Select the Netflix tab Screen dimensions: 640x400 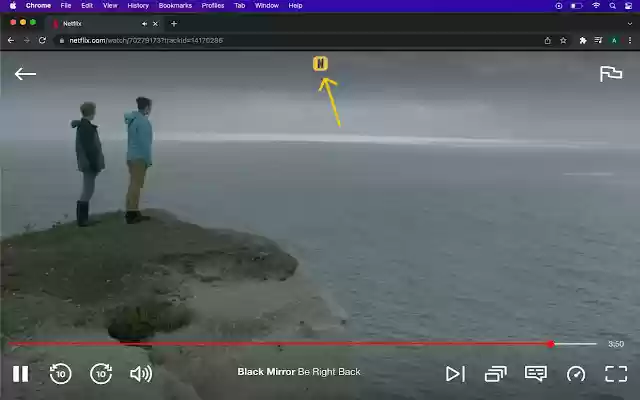(104, 24)
